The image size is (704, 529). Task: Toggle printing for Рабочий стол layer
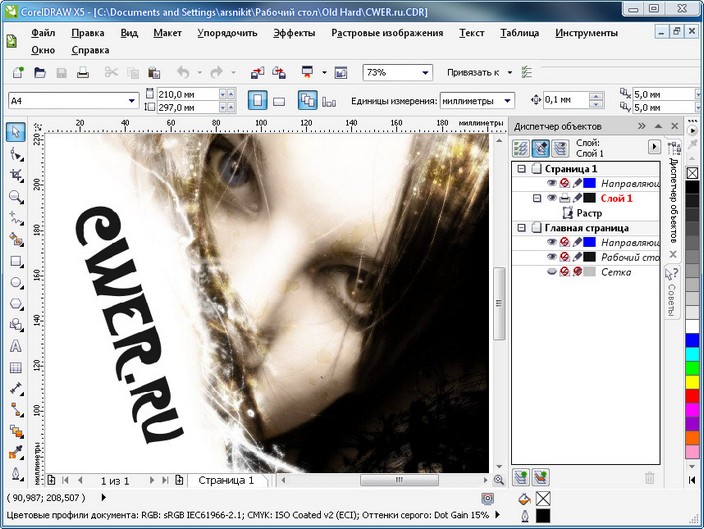click(x=565, y=257)
